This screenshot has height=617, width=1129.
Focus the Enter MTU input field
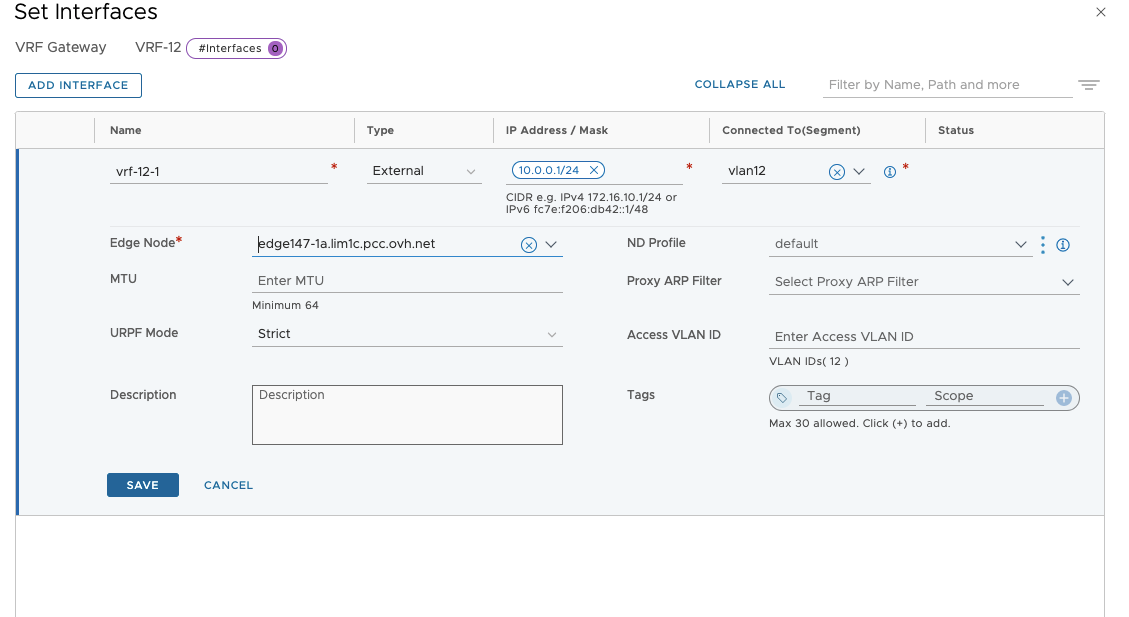[x=407, y=281]
